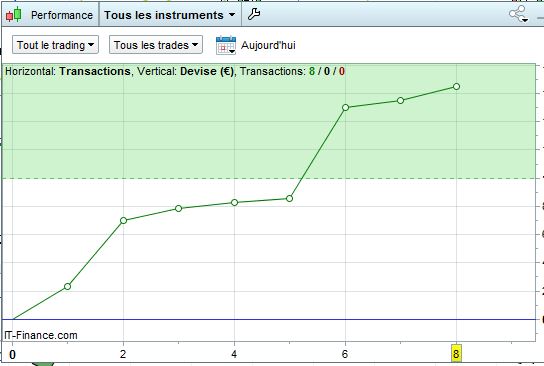The width and height of the screenshot is (544, 366).
Task: Select the Performance tab label
Action: coord(62,15)
